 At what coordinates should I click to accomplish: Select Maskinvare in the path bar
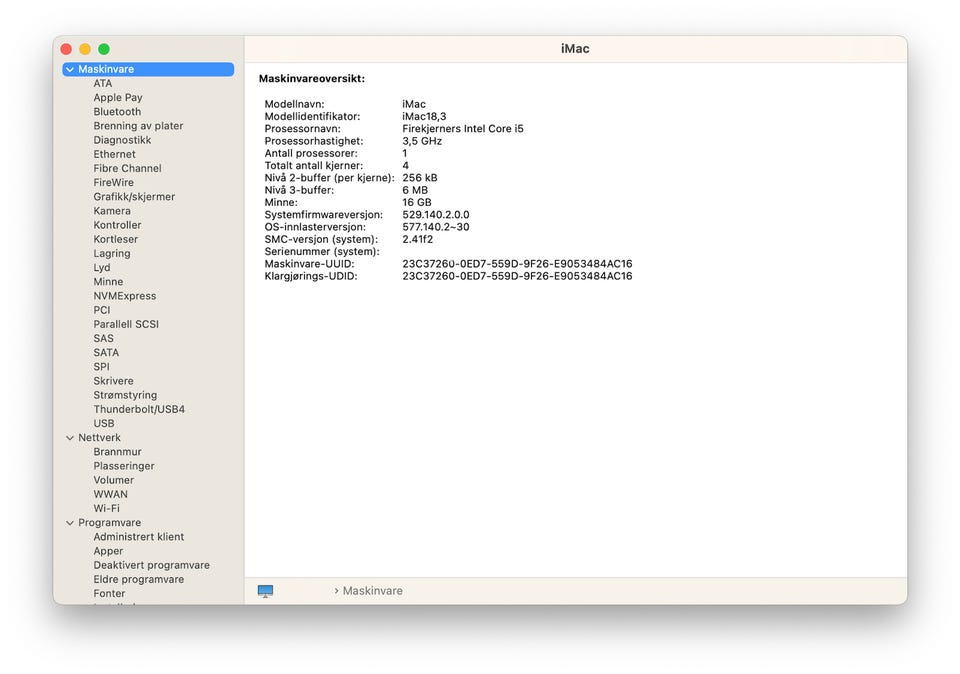point(372,591)
